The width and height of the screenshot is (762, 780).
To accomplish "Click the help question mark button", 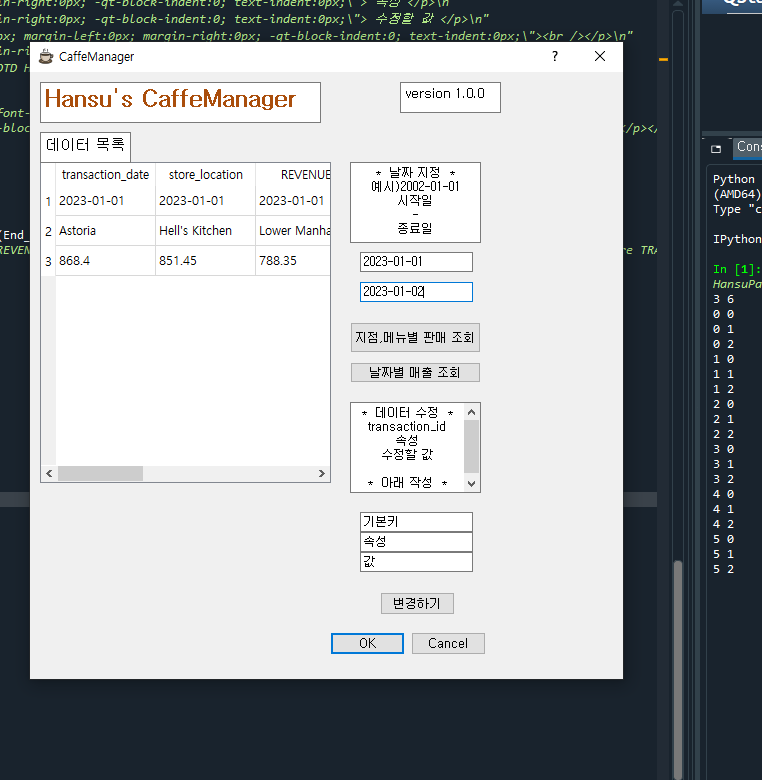I will (555, 56).
